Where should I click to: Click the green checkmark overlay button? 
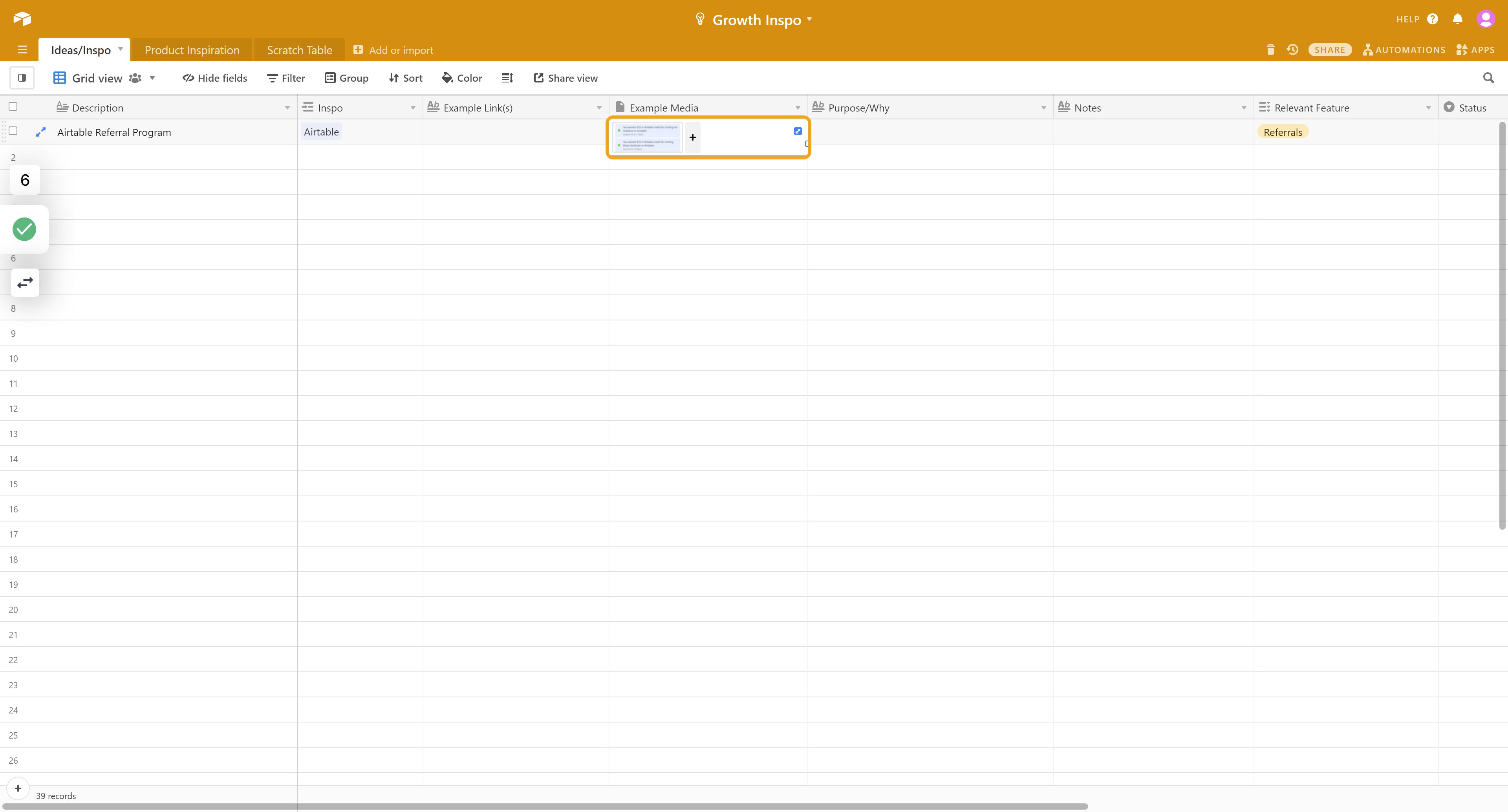point(25,229)
